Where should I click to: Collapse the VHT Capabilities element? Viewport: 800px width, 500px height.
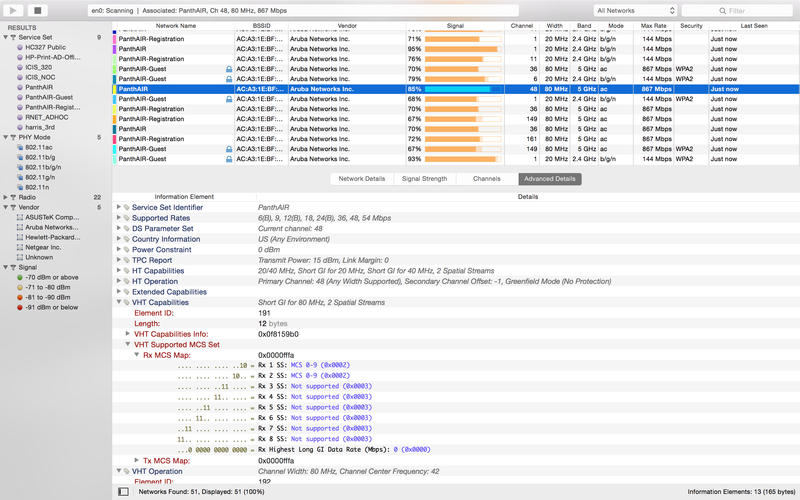click(x=120, y=302)
